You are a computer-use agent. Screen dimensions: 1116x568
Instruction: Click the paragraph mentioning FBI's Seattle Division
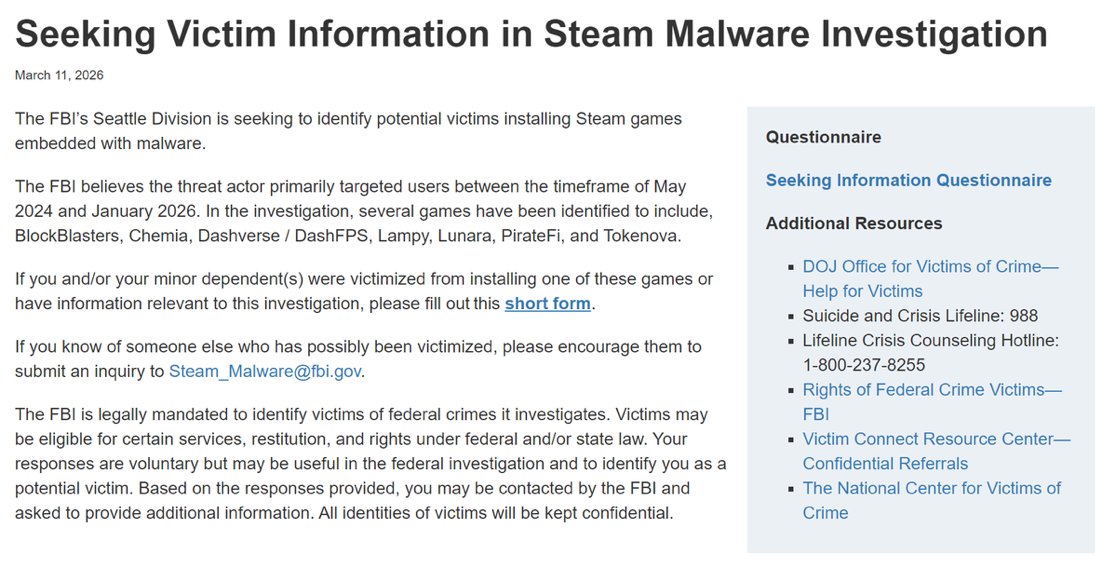[348, 130]
